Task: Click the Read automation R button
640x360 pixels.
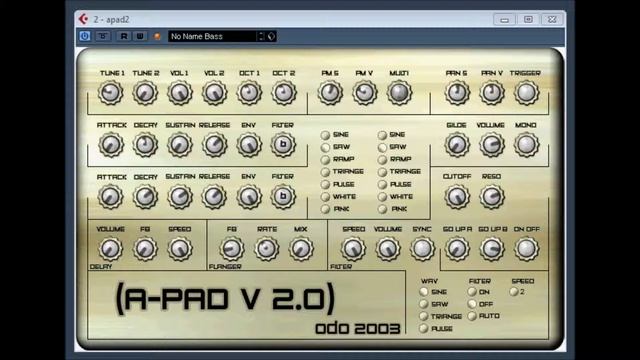Action: click(x=123, y=36)
